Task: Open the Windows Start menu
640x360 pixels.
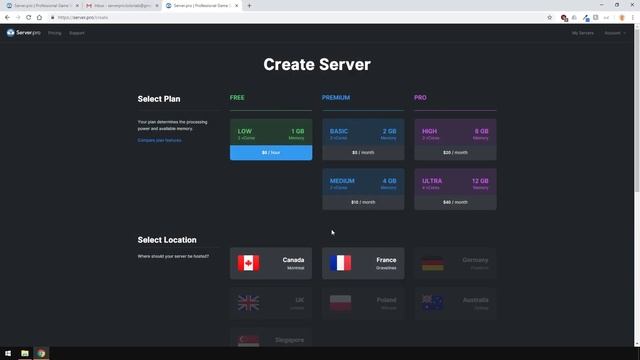Action: [x=8, y=353]
